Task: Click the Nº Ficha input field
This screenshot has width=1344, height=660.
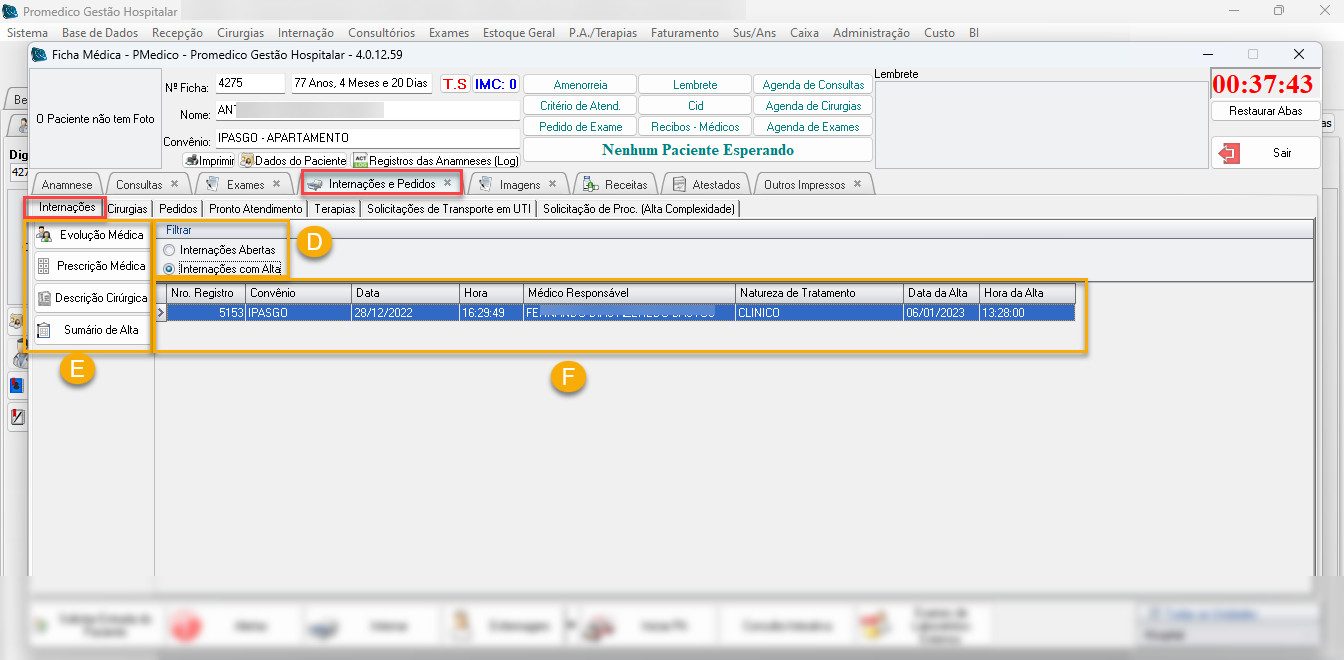Action: (x=249, y=83)
